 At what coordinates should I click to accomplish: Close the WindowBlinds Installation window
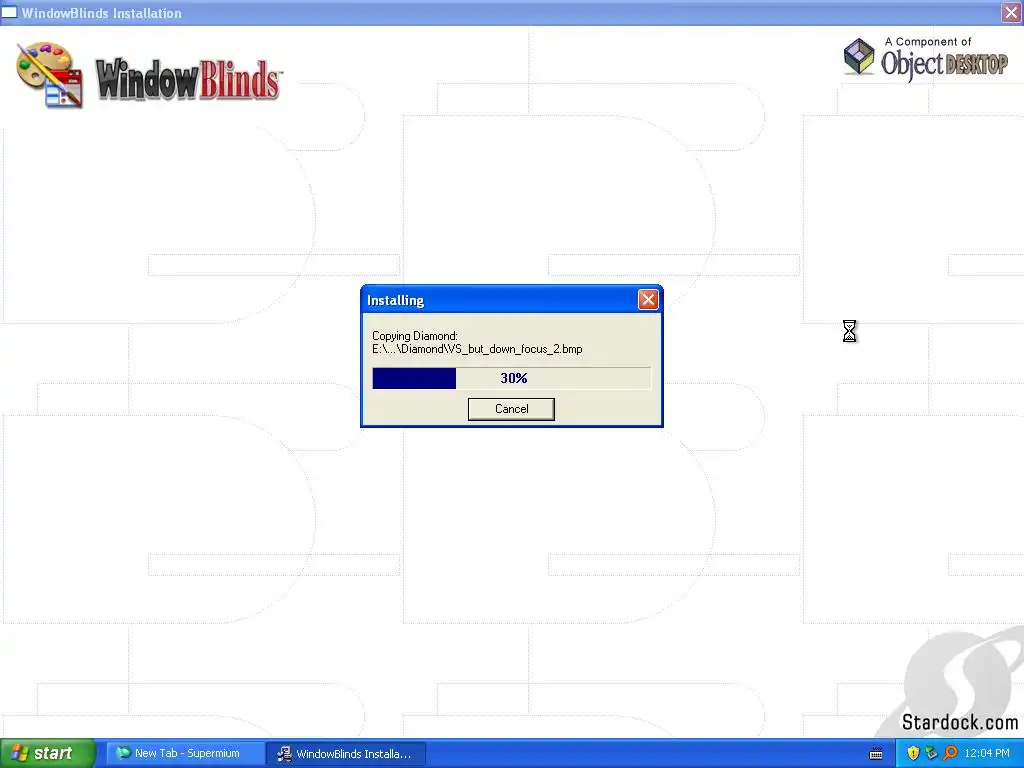pos(1011,12)
